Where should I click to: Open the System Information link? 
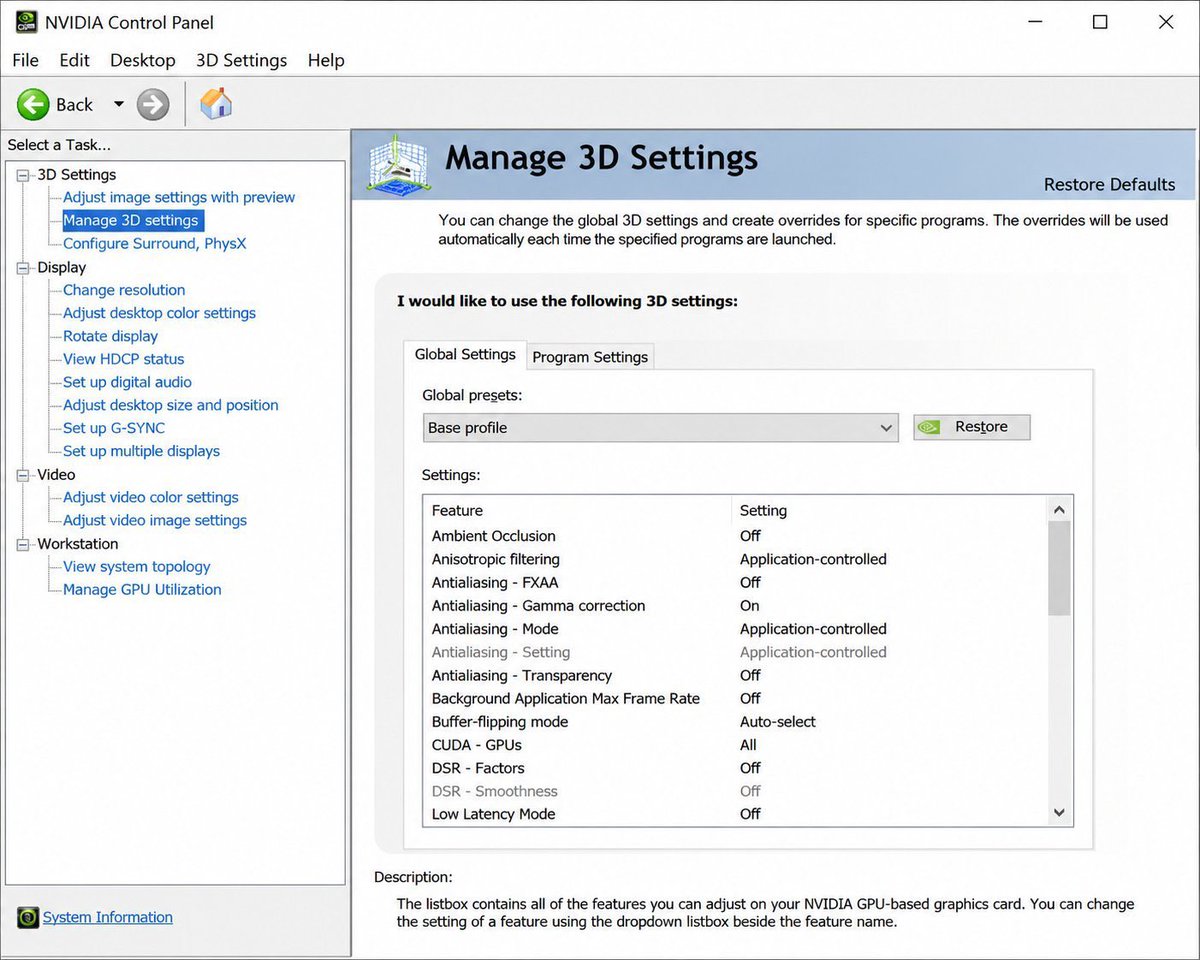108,917
